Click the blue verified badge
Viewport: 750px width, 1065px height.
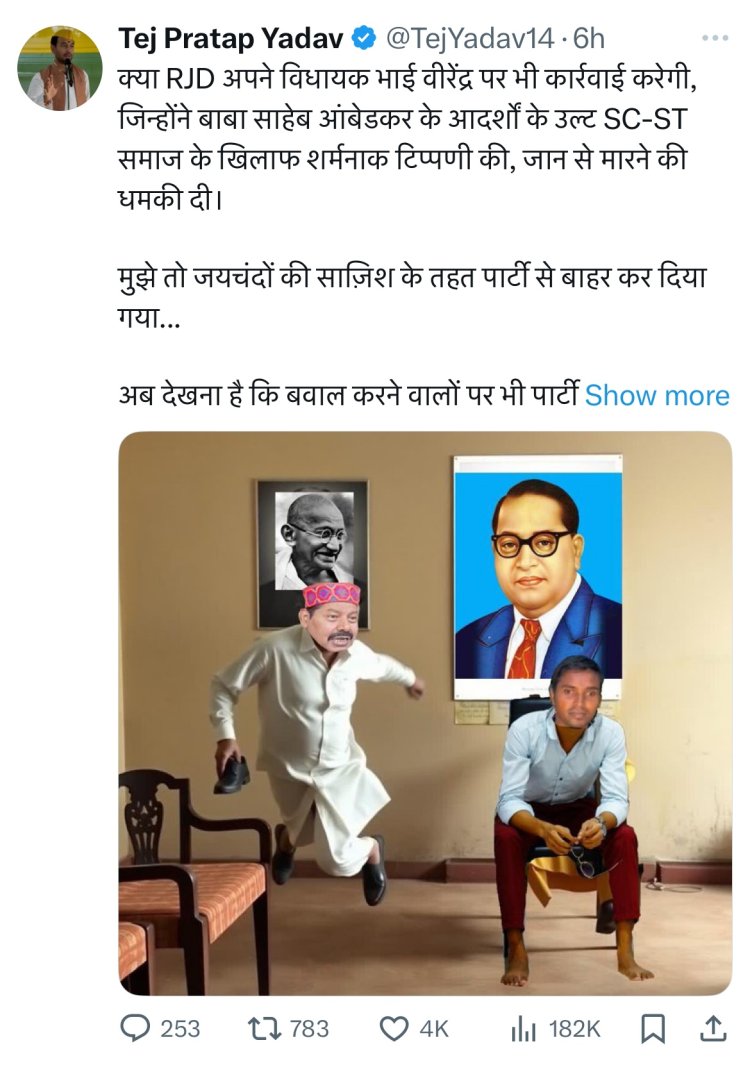[364, 39]
